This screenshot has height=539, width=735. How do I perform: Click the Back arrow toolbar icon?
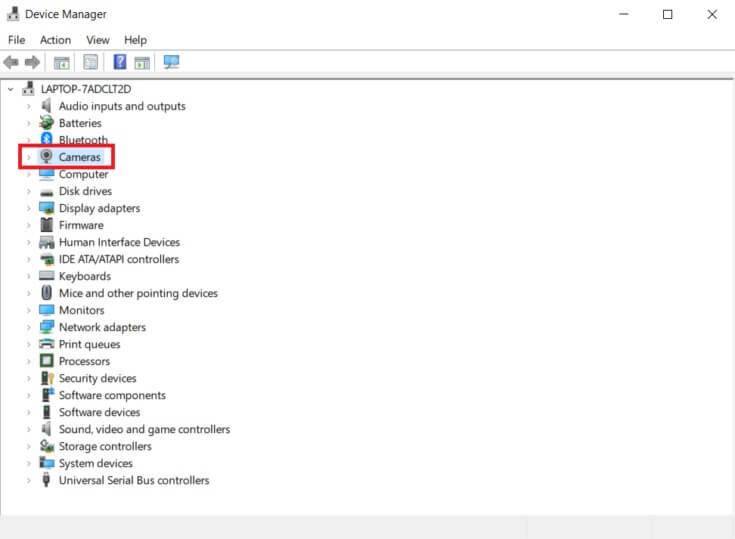11,62
